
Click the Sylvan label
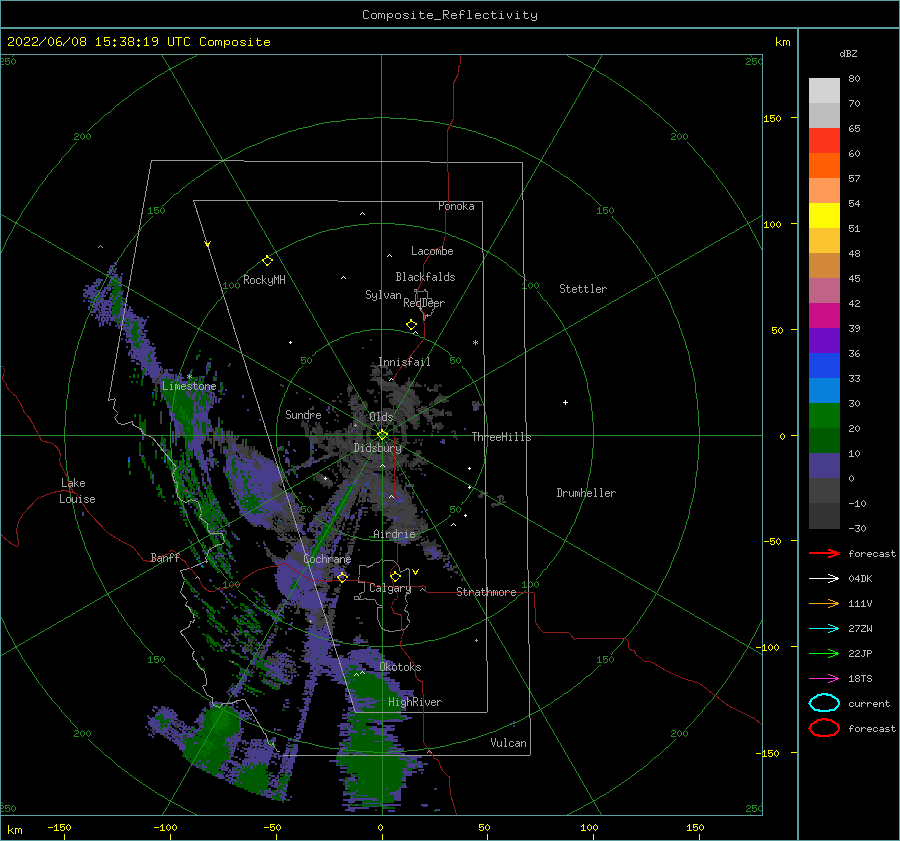click(x=383, y=295)
